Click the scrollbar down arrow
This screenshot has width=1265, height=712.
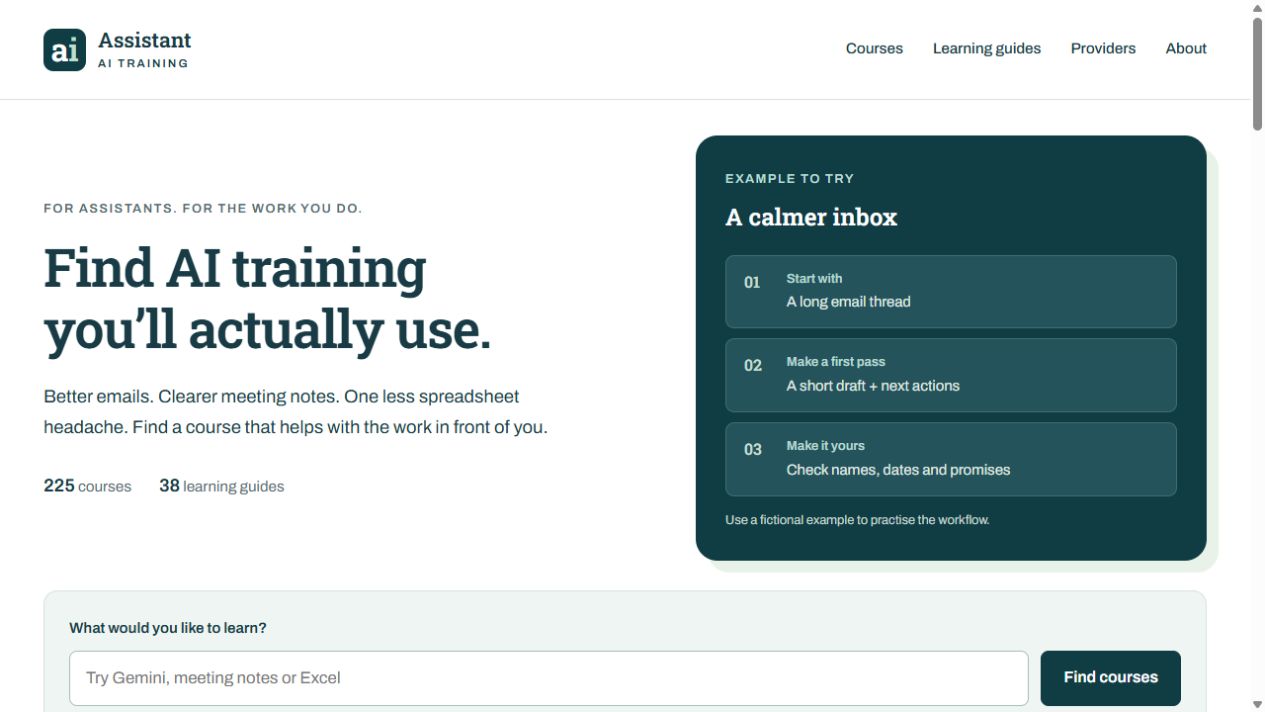1257,704
